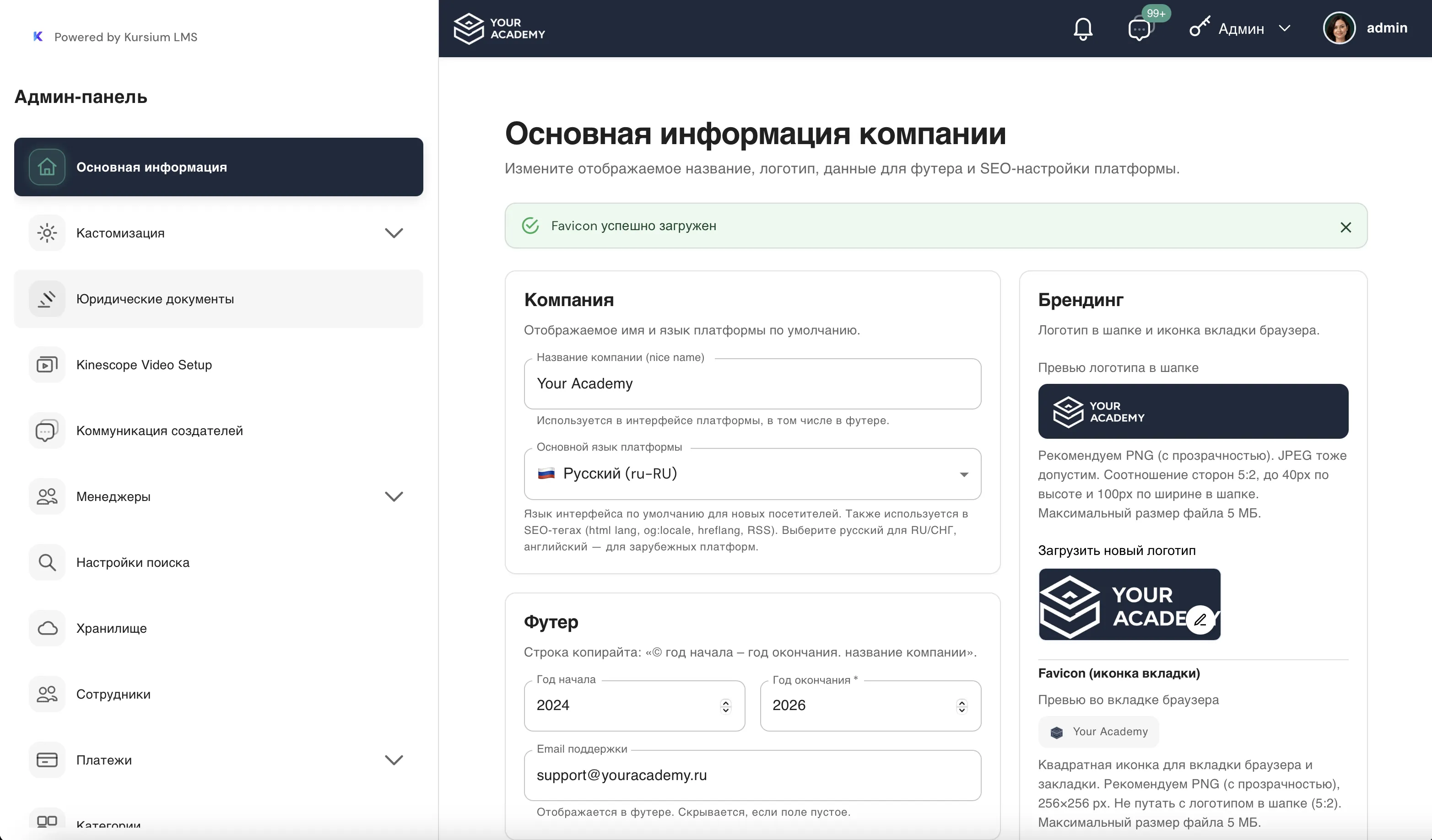This screenshot has width=1432, height=840.
Task: Open Настройки поиска menu item
Action: [x=218, y=562]
